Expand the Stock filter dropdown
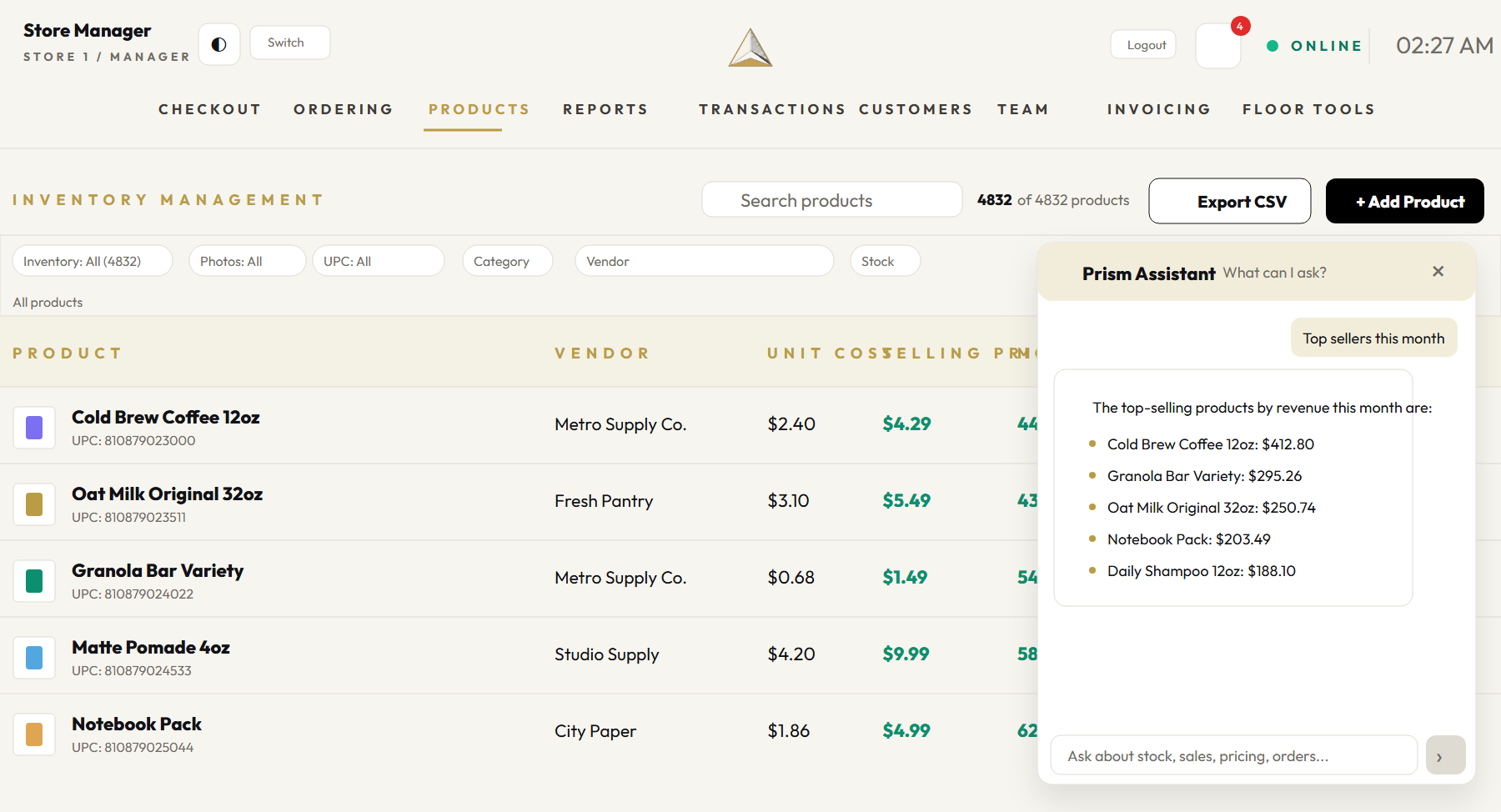 (885, 261)
